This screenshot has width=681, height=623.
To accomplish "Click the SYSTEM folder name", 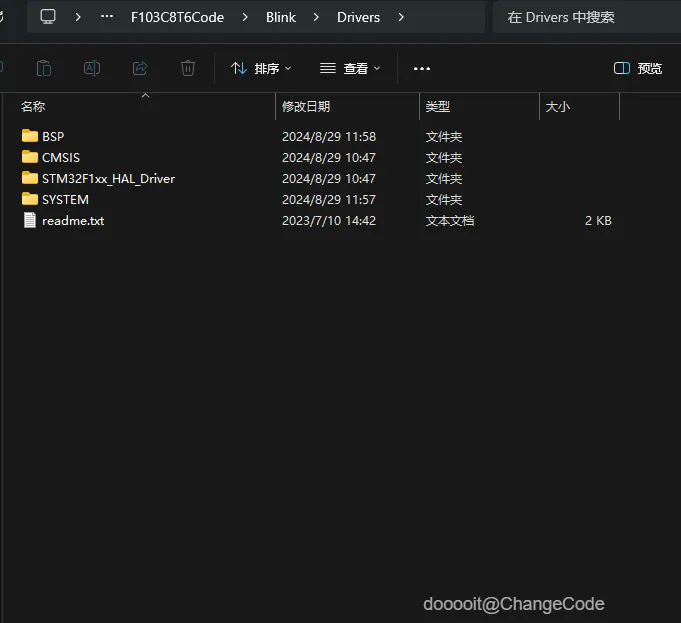I will coord(65,199).
